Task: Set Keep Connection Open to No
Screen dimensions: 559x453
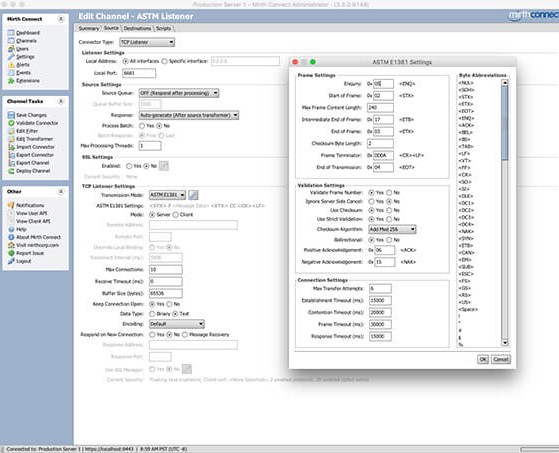Action: (x=169, y=304)
